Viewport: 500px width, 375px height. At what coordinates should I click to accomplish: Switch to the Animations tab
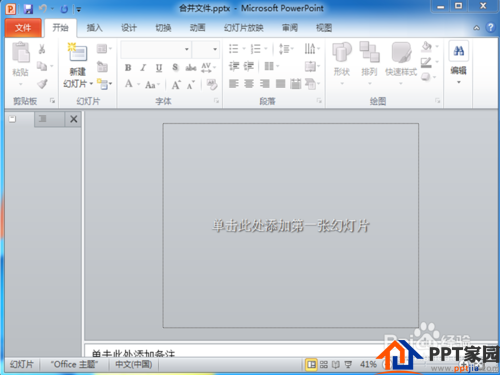(x=198, y=28)
